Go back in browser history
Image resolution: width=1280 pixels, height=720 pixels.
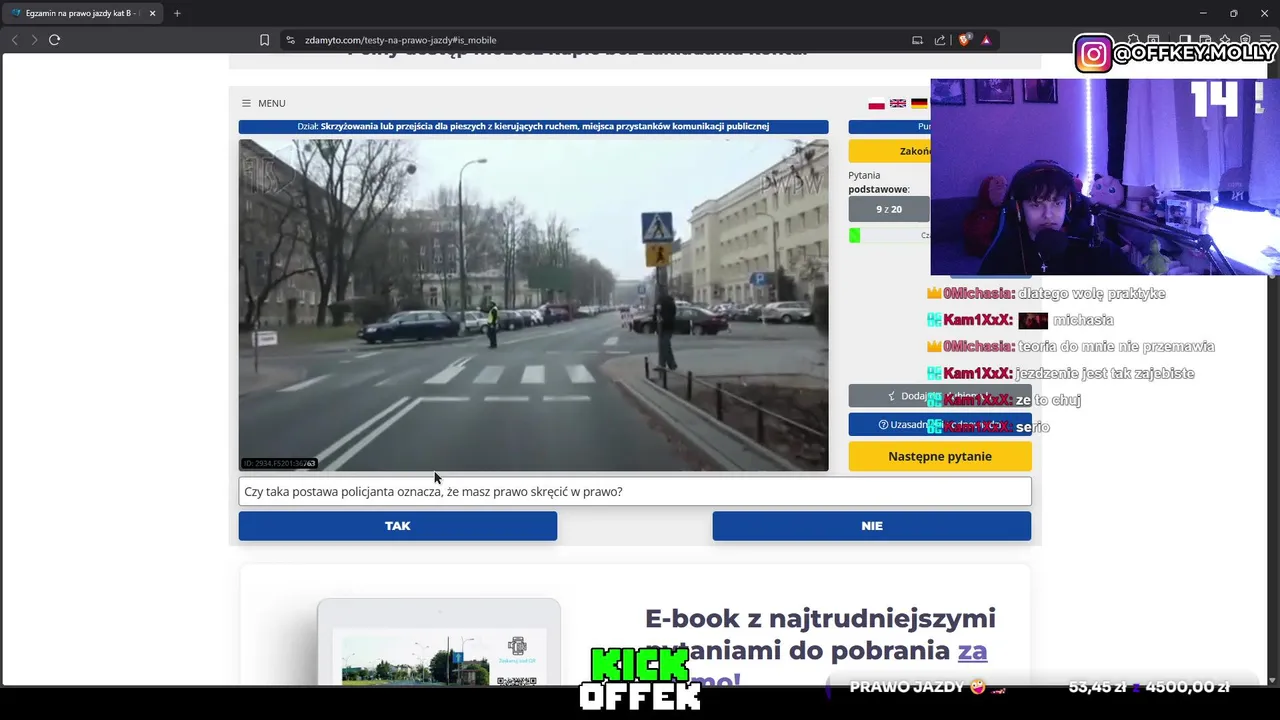[x=14, y=40]
